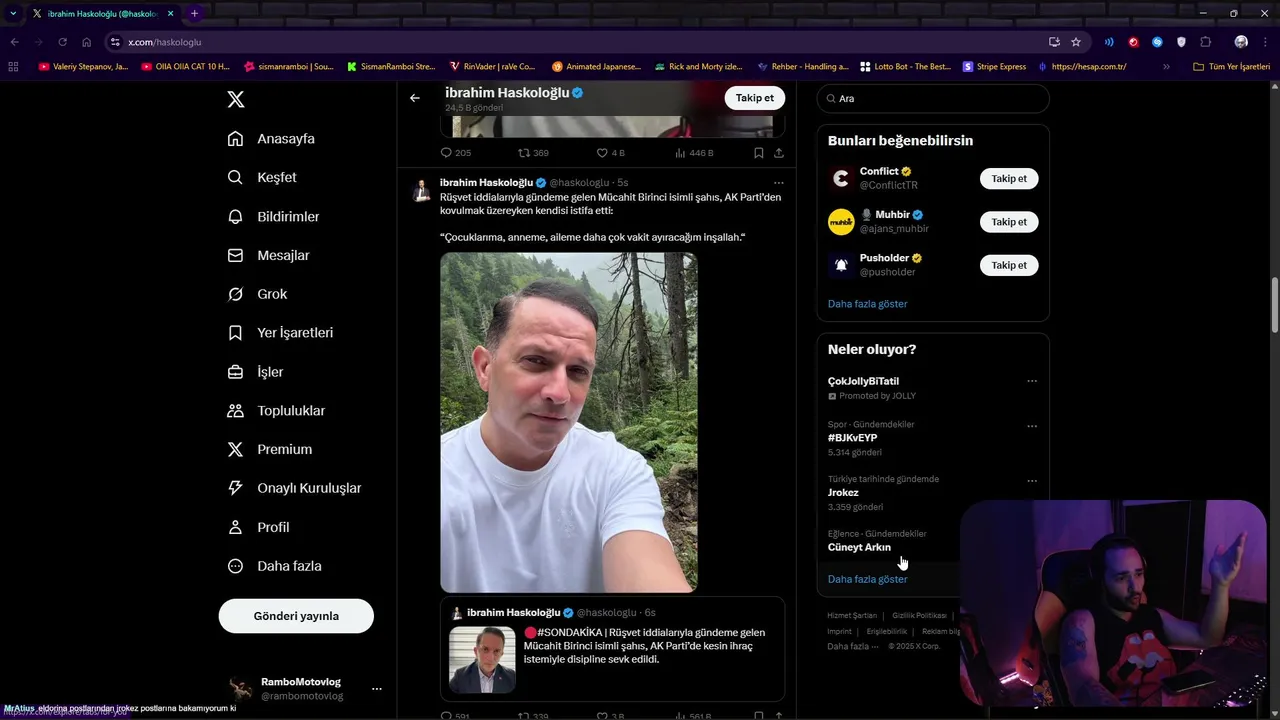Open options for Jrokez trend
Image resolution: width=1280 pixels, height=720 pixels.
pyautogui.click(x=1032, y=481)
